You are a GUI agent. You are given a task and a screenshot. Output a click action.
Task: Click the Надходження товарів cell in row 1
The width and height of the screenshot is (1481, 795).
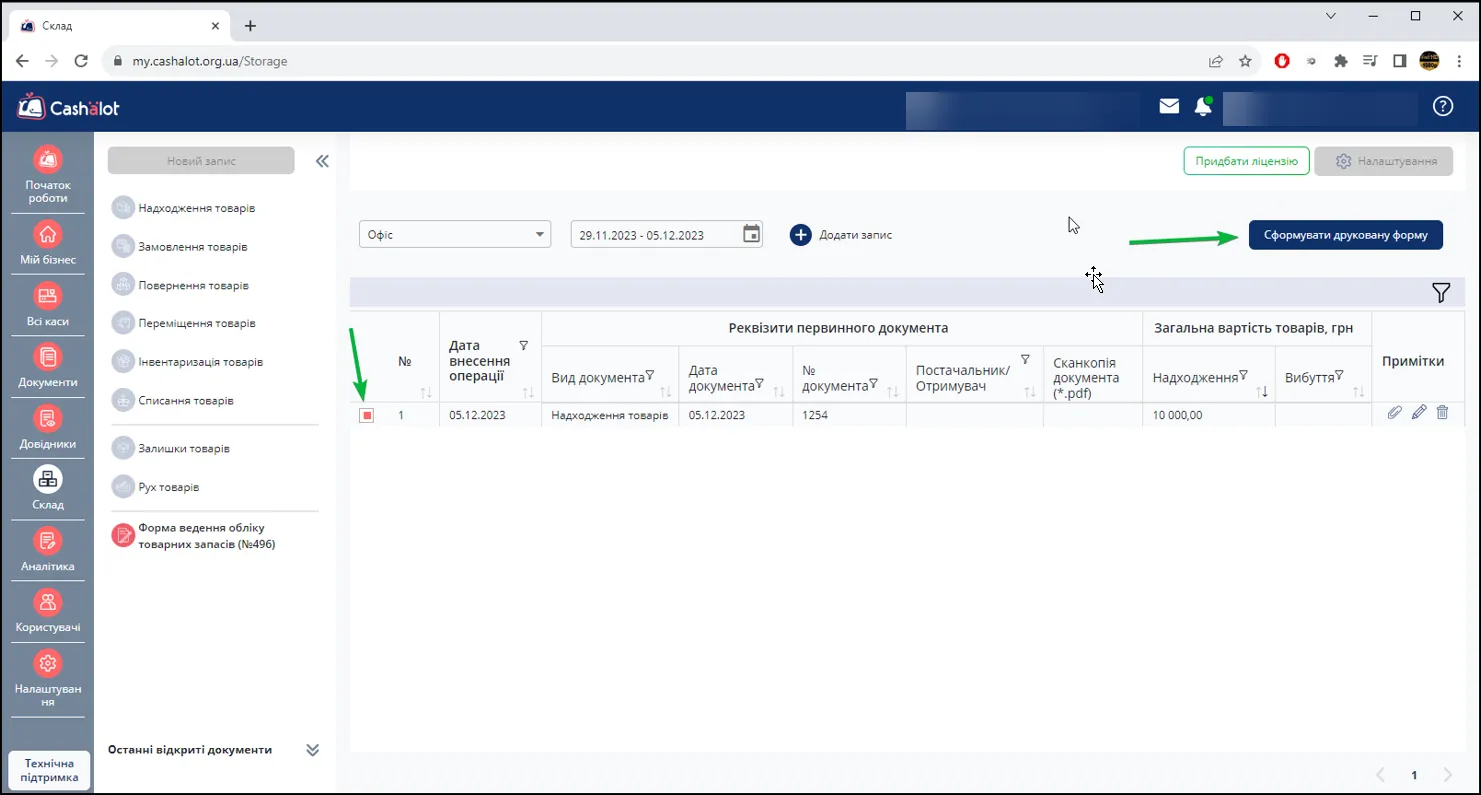[x=610, y=415]
